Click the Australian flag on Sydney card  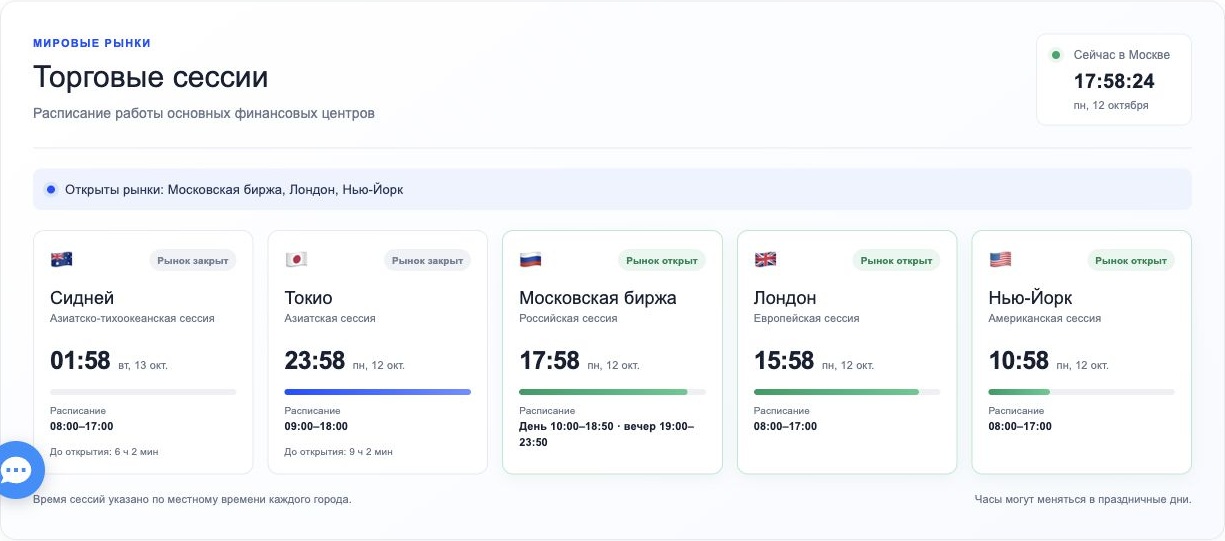pyautogui.click(x=61, y=260)
